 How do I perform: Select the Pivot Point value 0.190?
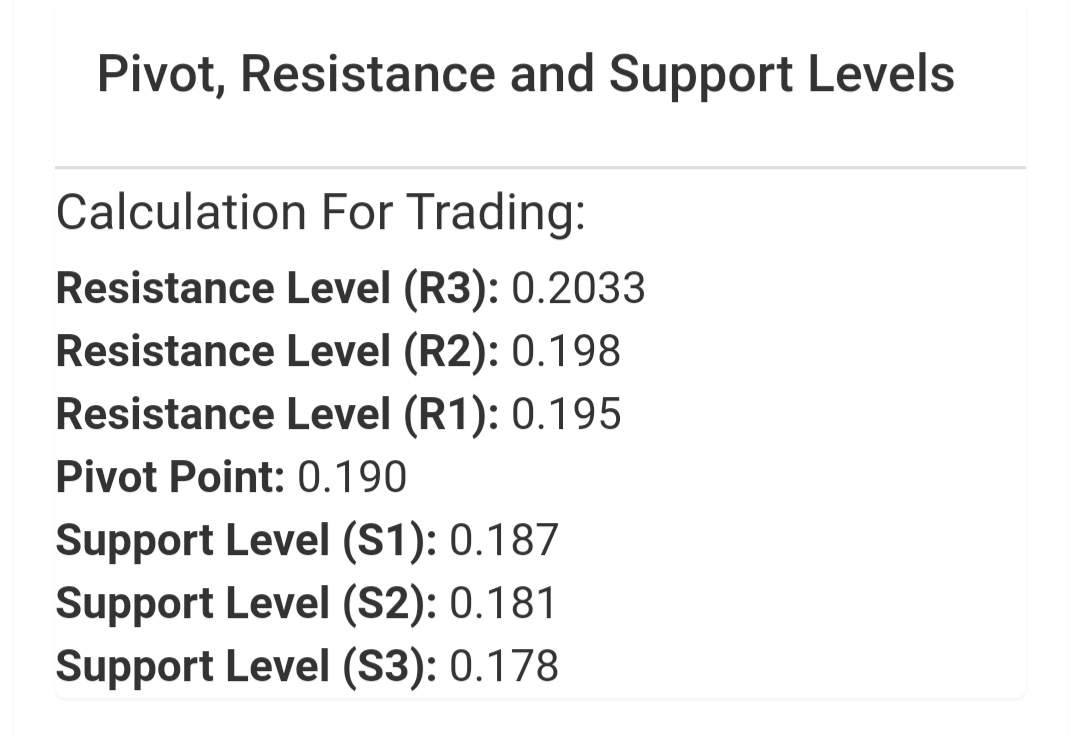click(352, 477)
